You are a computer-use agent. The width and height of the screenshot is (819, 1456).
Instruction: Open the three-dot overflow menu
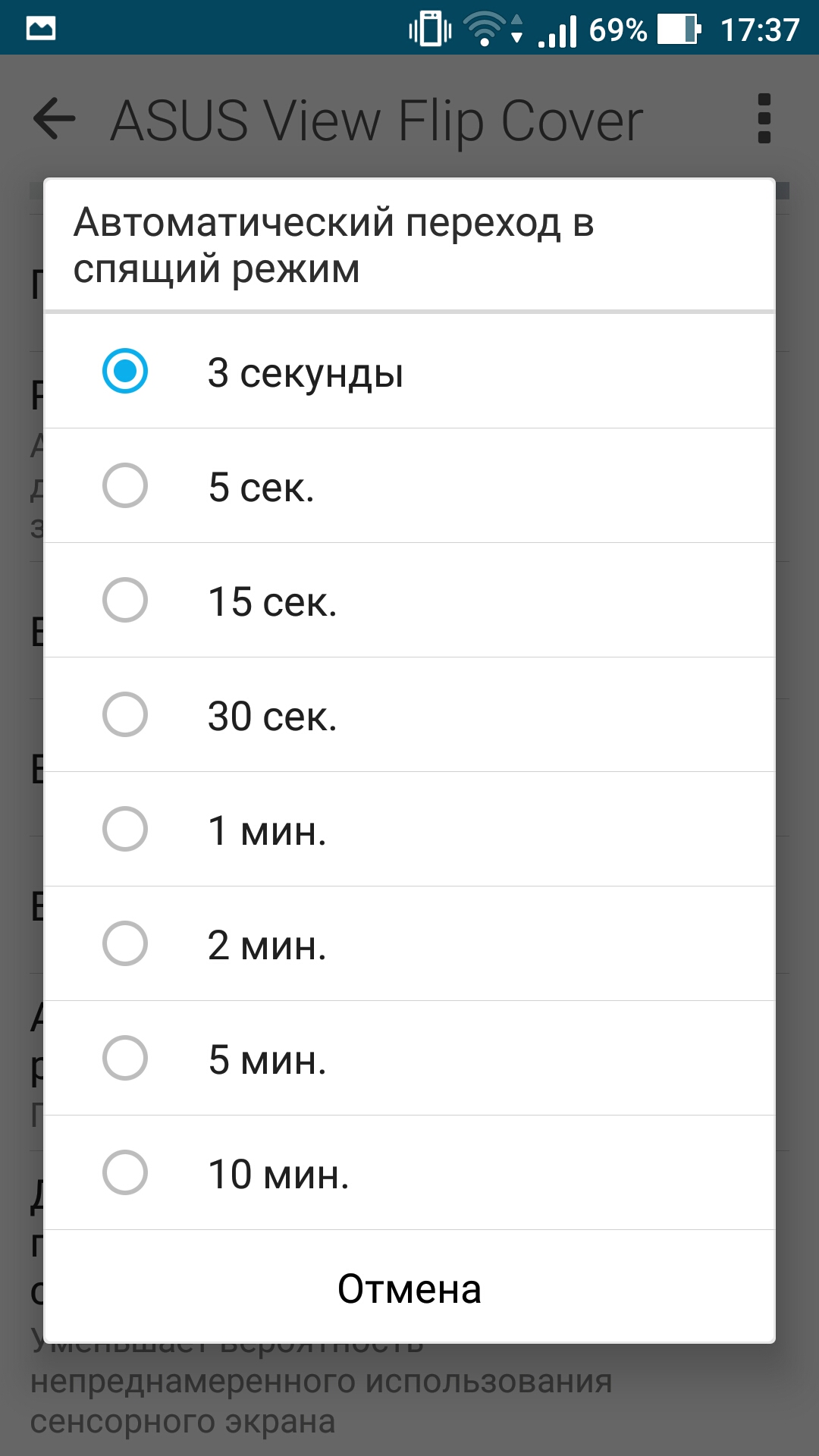pyautogui.click(x=764, y=119)
